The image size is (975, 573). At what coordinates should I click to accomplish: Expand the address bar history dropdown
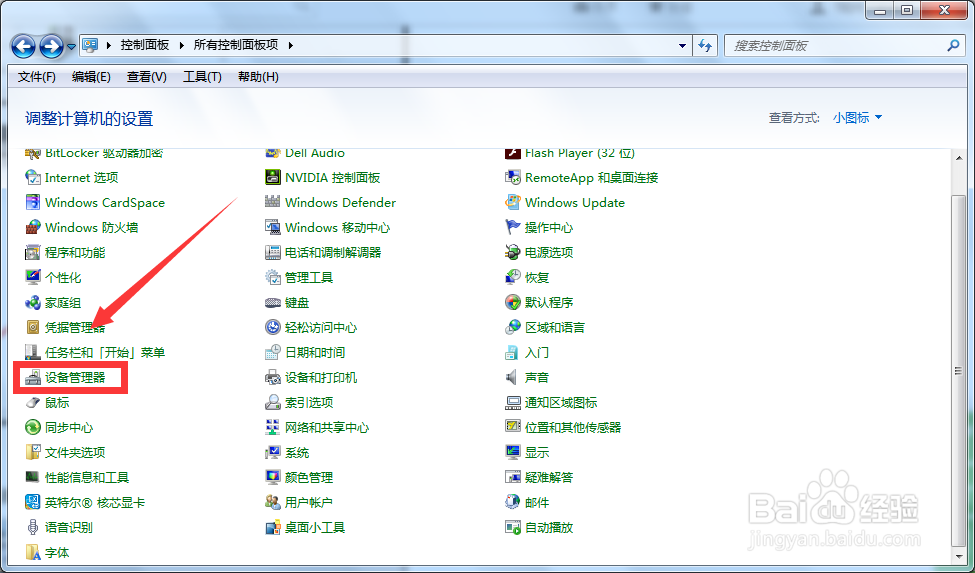pyautogui.click(x=682, y=45)
